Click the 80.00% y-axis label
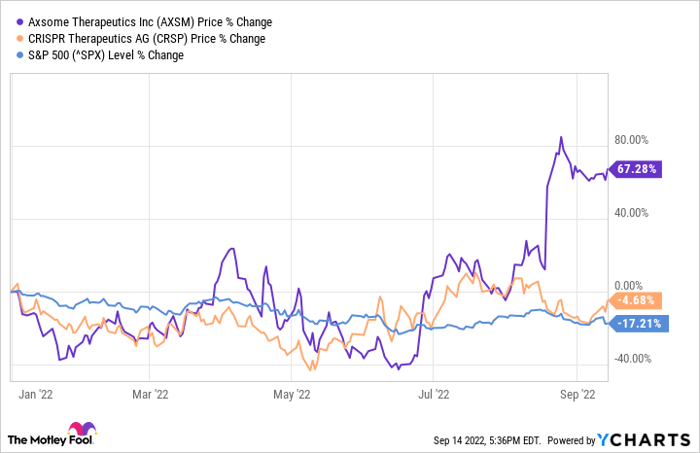 tap(632, 140)
